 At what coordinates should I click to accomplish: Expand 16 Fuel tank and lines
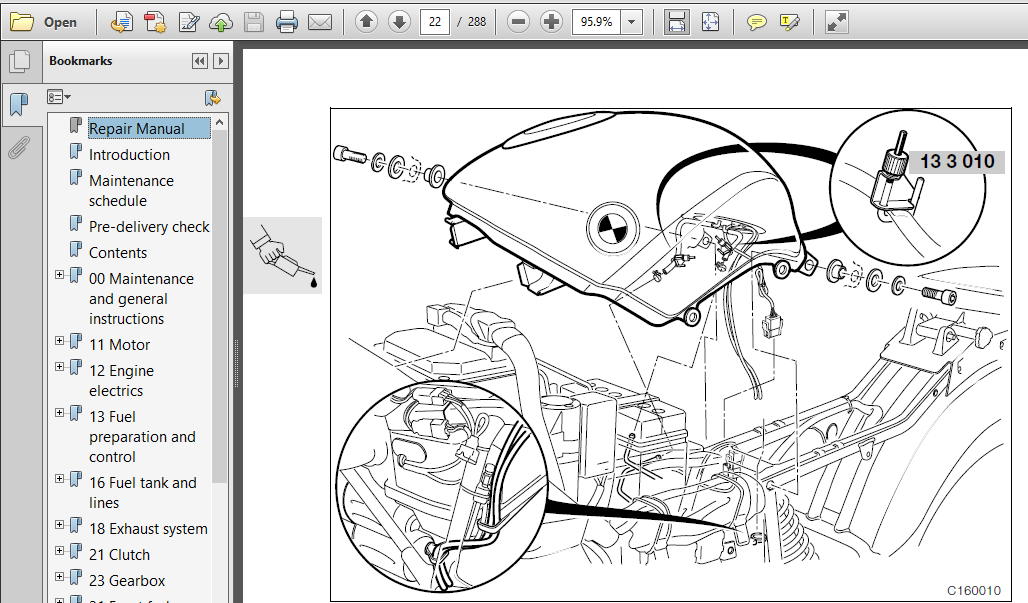59,478
